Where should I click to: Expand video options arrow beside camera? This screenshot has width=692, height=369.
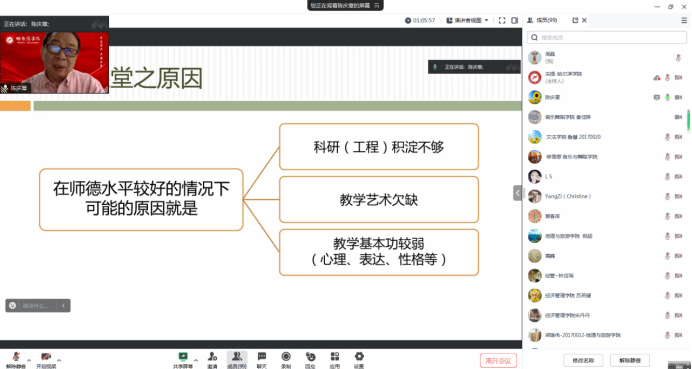[x=59, y=360]
